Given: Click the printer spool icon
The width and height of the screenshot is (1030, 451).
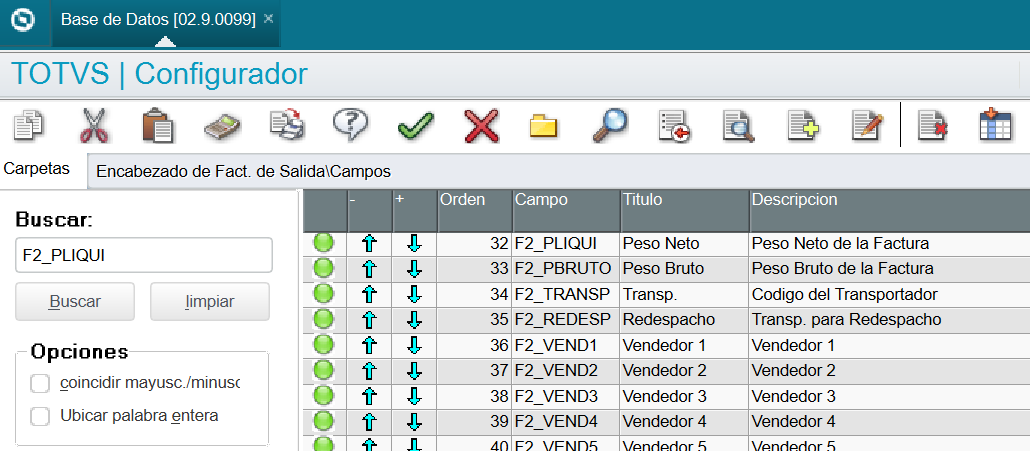Looking at the screenshot, I should [287, 125].
